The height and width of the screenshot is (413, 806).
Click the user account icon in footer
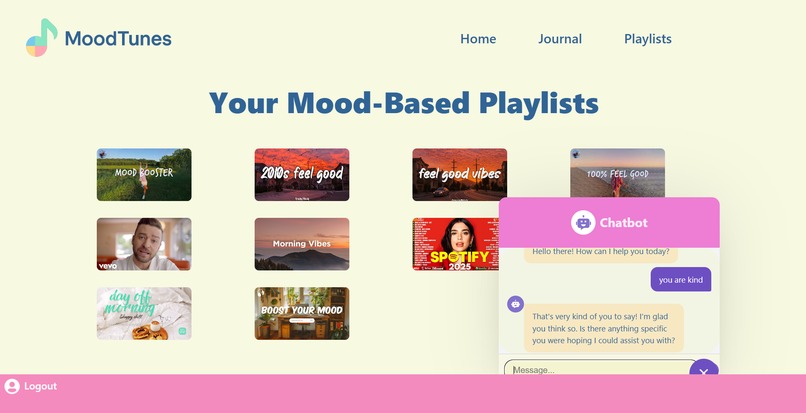pyautogui.click(x=12, y=386)
